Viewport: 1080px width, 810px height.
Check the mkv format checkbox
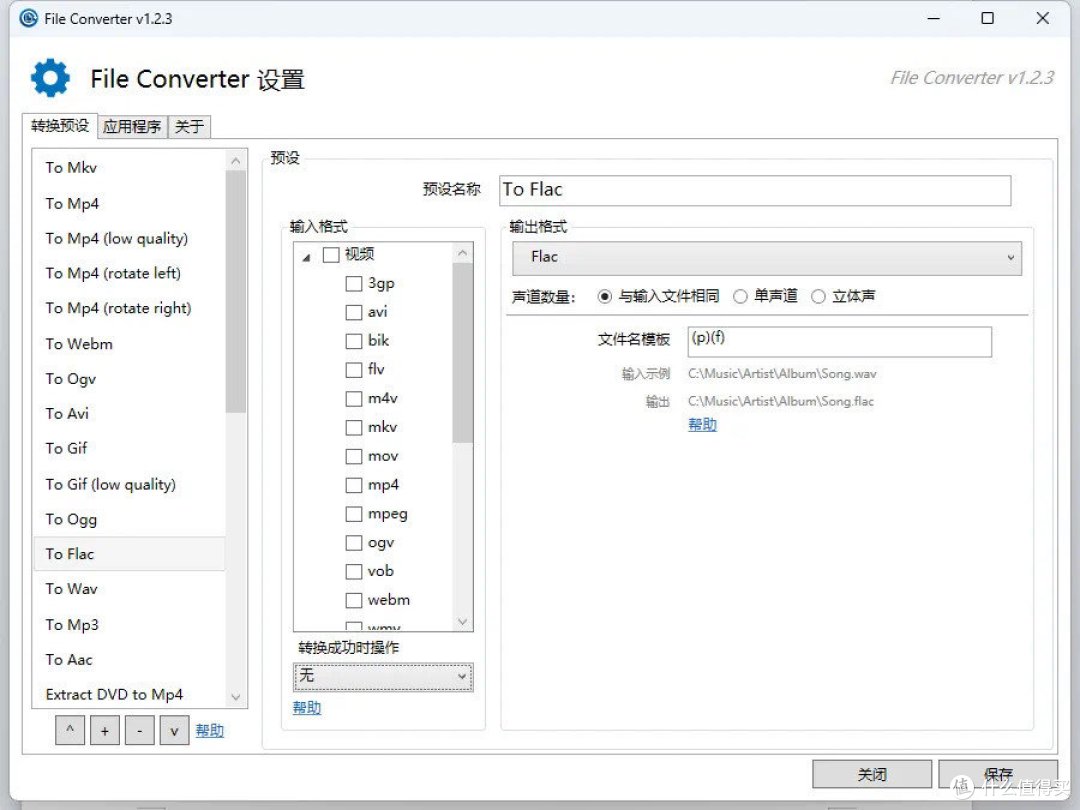354,427
